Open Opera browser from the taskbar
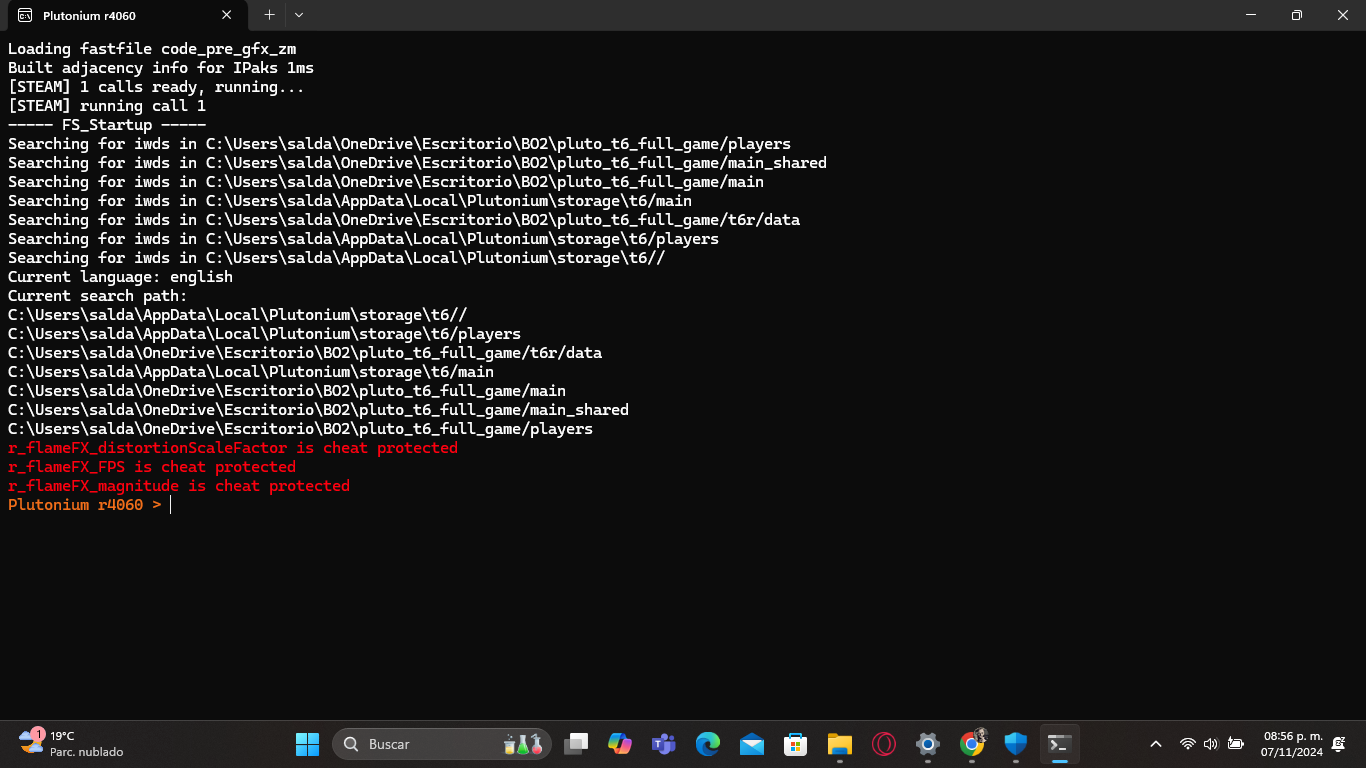 [884, 744]
